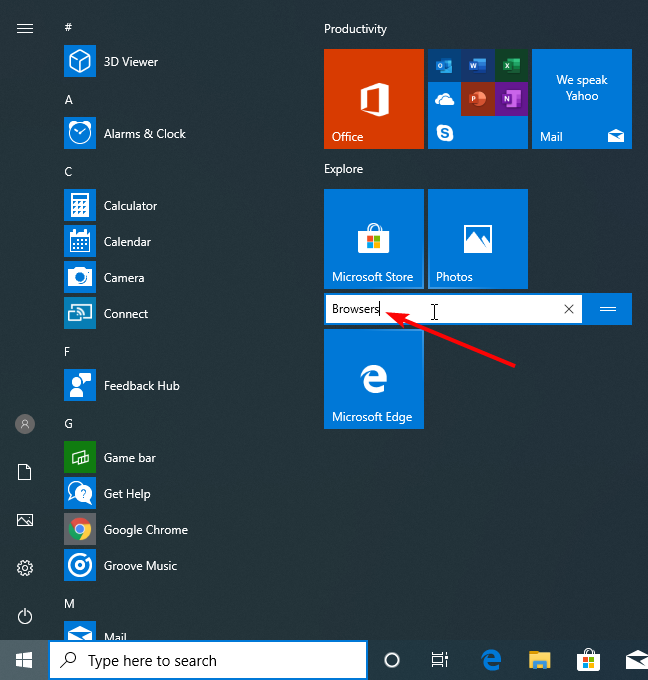This screenshot has width=648, height=680.
Task: Open the Photos tile
Action: pyautogui.click(x=478, y=239)
